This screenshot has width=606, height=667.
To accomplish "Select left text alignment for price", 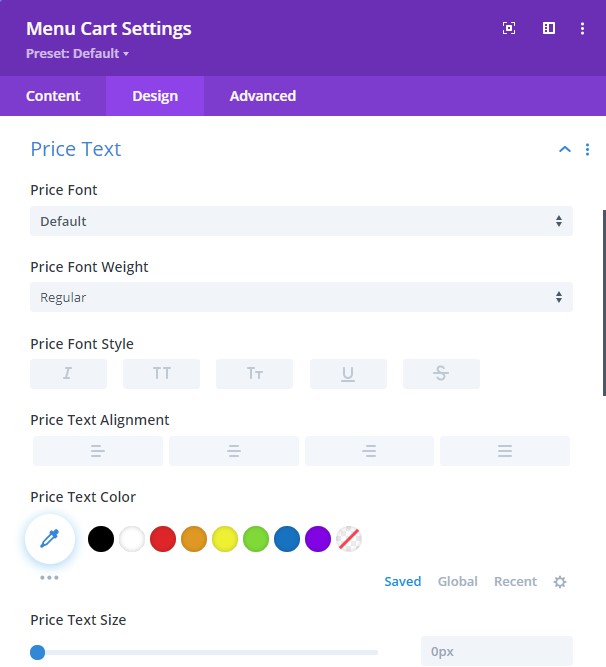I will (x=98, y=451).
